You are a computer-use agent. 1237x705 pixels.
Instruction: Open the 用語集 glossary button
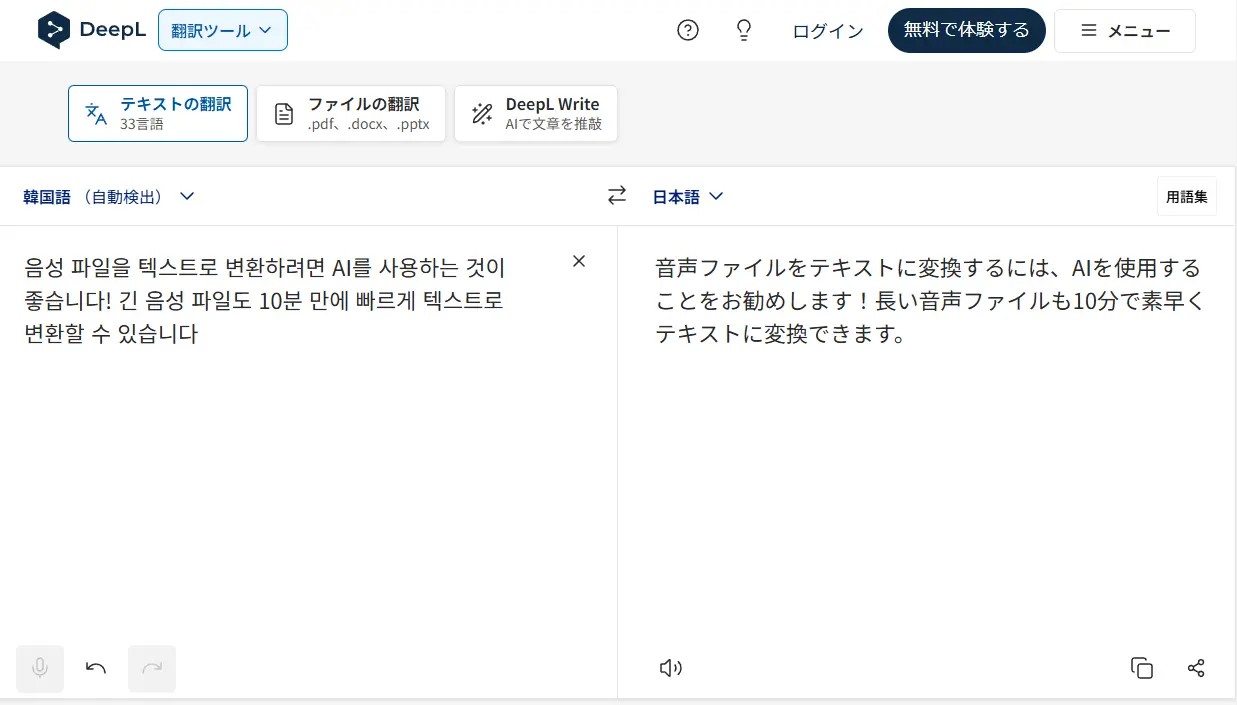pos(1187,196)
